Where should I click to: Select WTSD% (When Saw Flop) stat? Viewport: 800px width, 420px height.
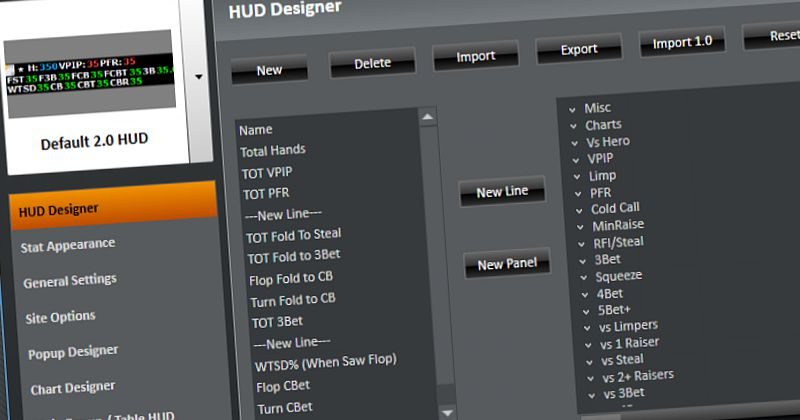[326, 363]
